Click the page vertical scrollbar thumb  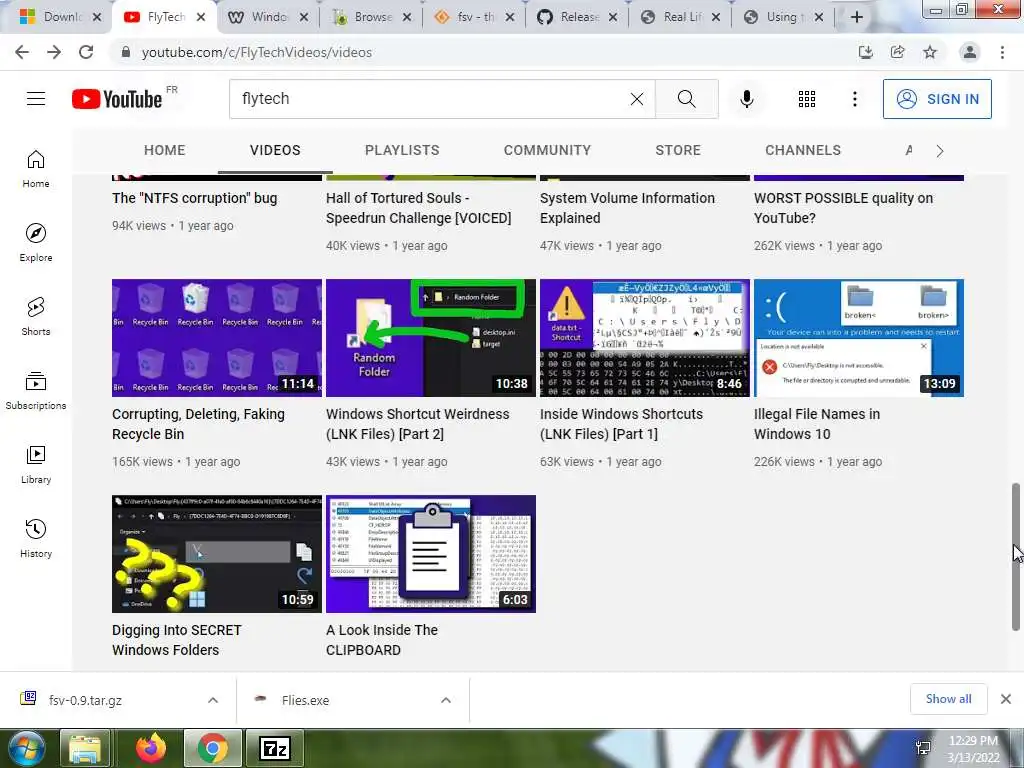(1016, 556)
